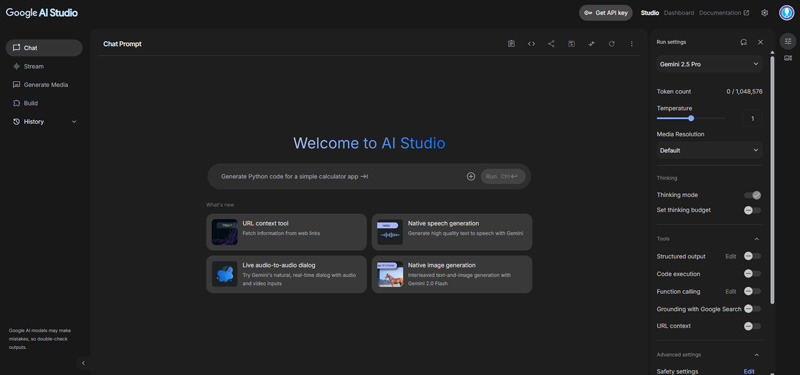Click the prompt input text field

[339, 177]
